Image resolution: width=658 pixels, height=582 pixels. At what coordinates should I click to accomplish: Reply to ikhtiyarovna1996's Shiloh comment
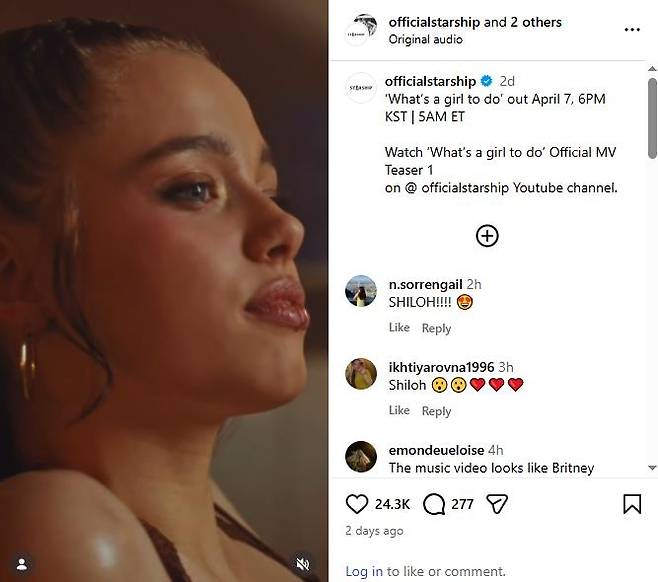436,411
